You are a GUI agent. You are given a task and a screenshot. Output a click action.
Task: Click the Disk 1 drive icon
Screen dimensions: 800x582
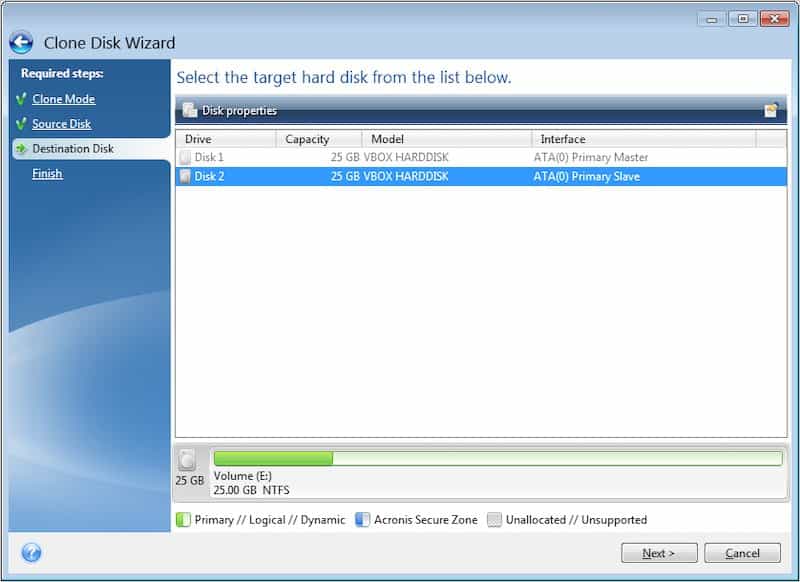(185, 157)
